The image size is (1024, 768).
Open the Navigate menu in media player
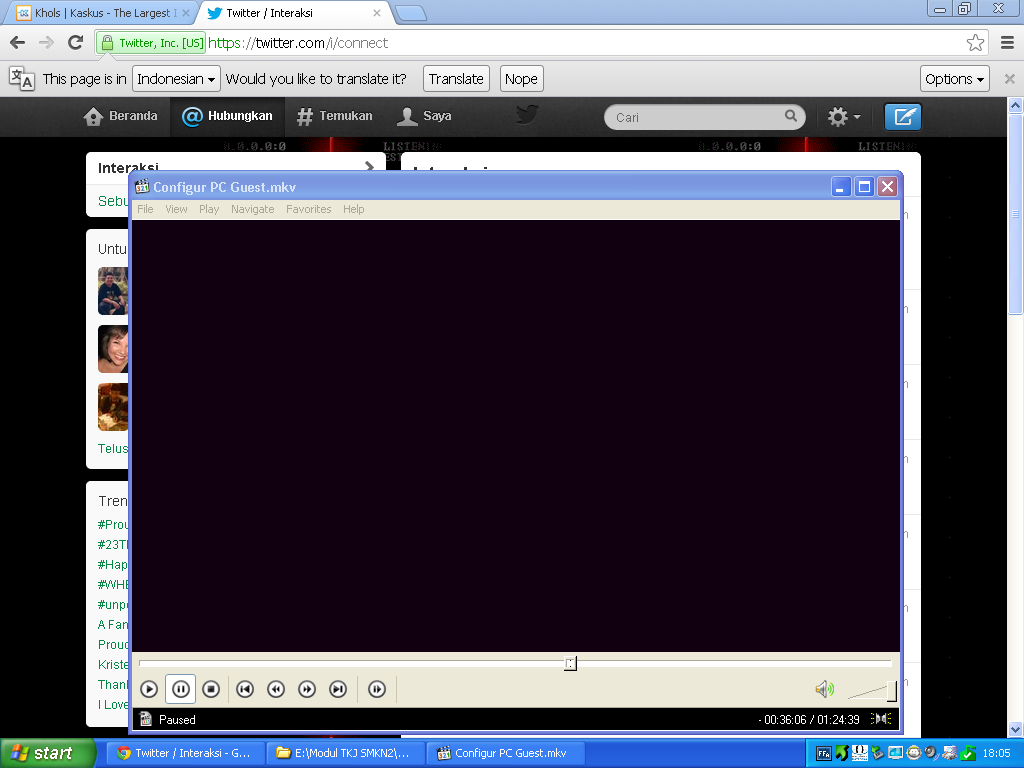252,209
